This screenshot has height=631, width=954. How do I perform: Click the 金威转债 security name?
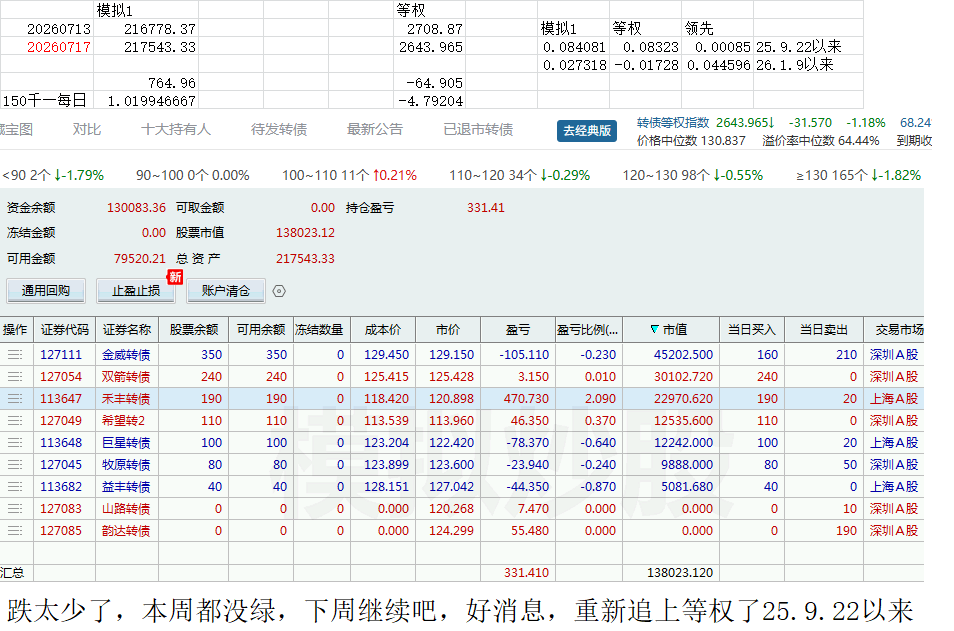point(126,354)
